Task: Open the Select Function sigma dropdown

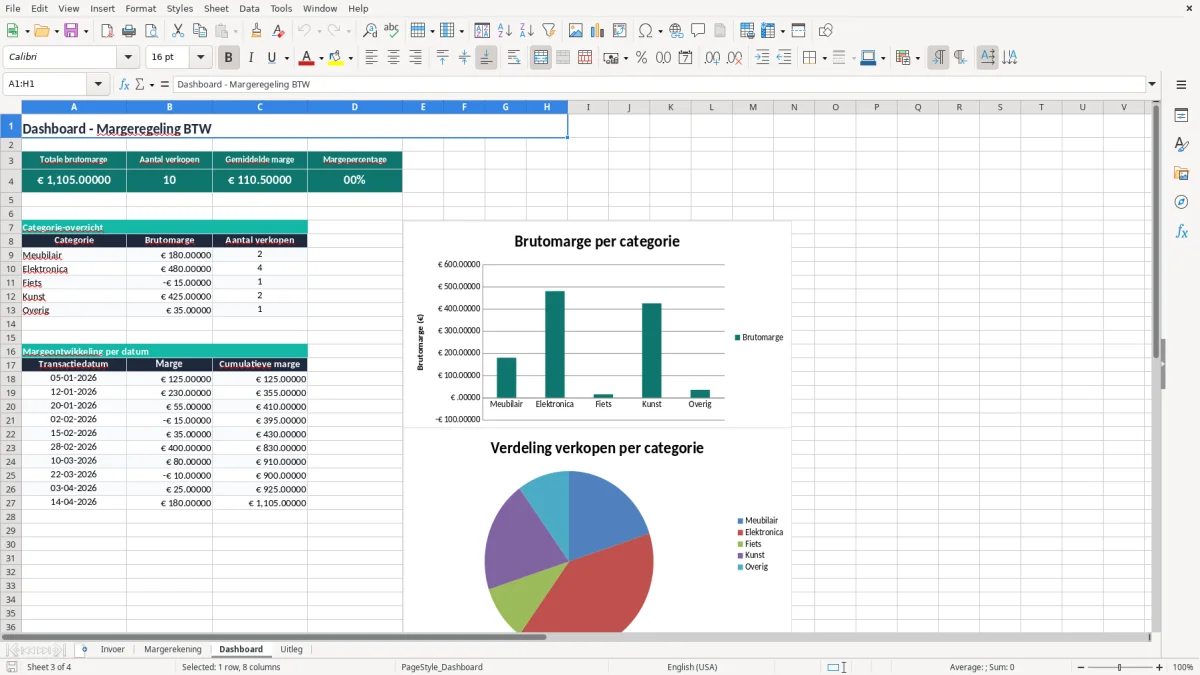Action: coord(151,84)
